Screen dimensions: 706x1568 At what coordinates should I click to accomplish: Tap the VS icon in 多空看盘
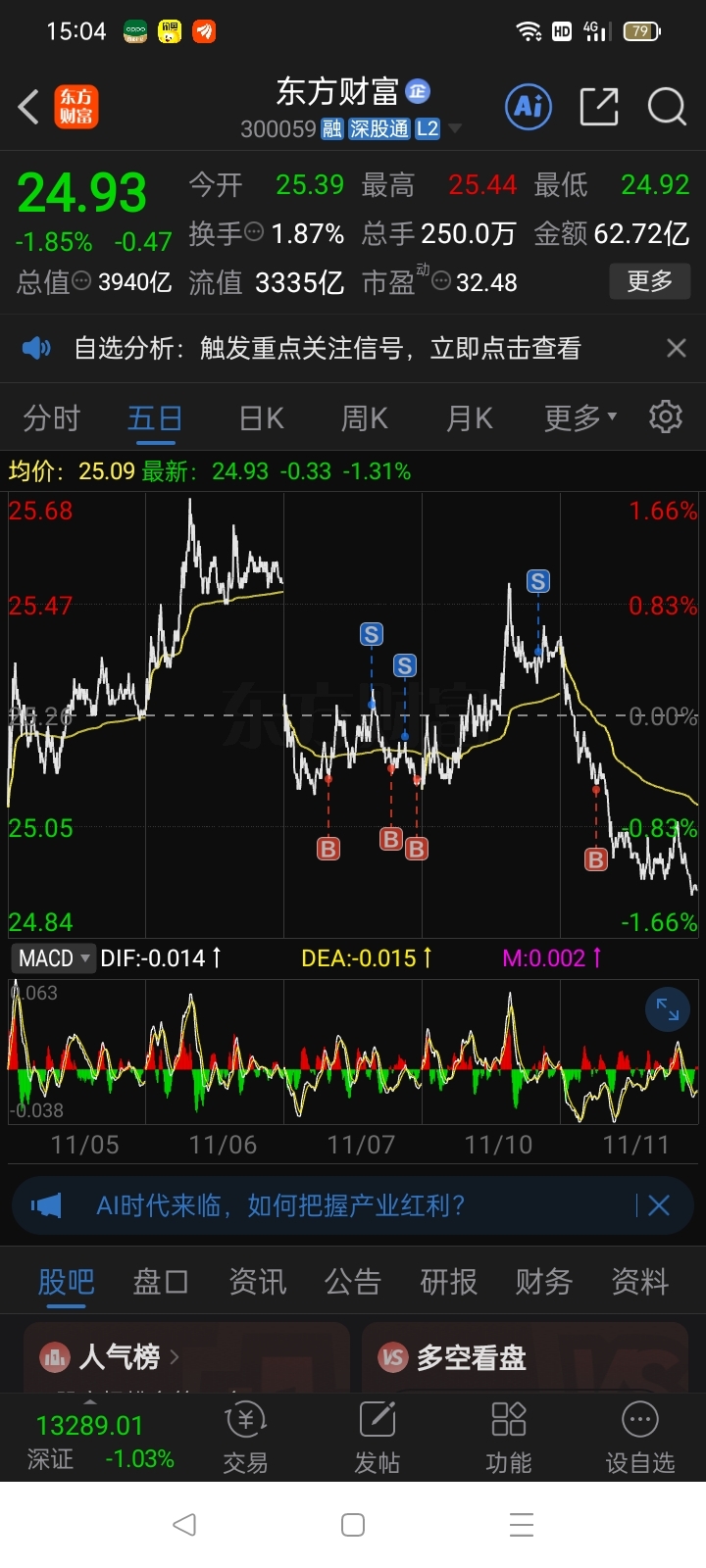(x=393, y=1357)
